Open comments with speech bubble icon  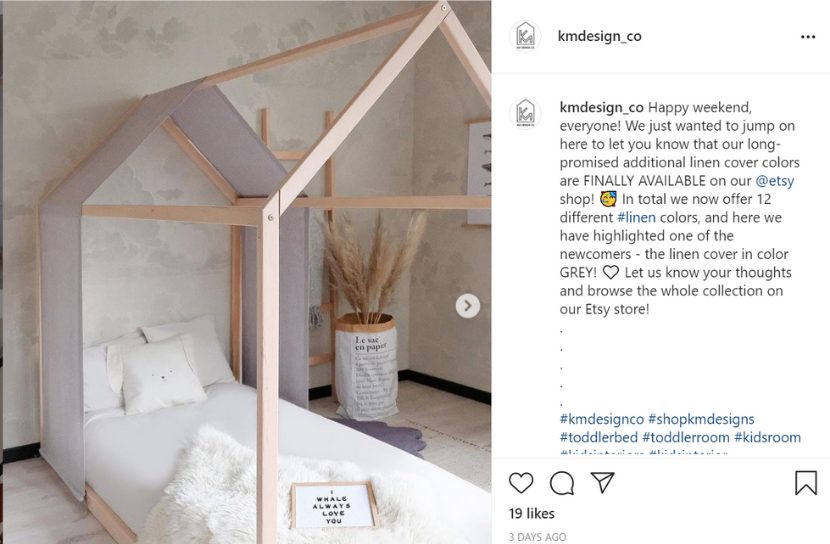click(562, 483)
